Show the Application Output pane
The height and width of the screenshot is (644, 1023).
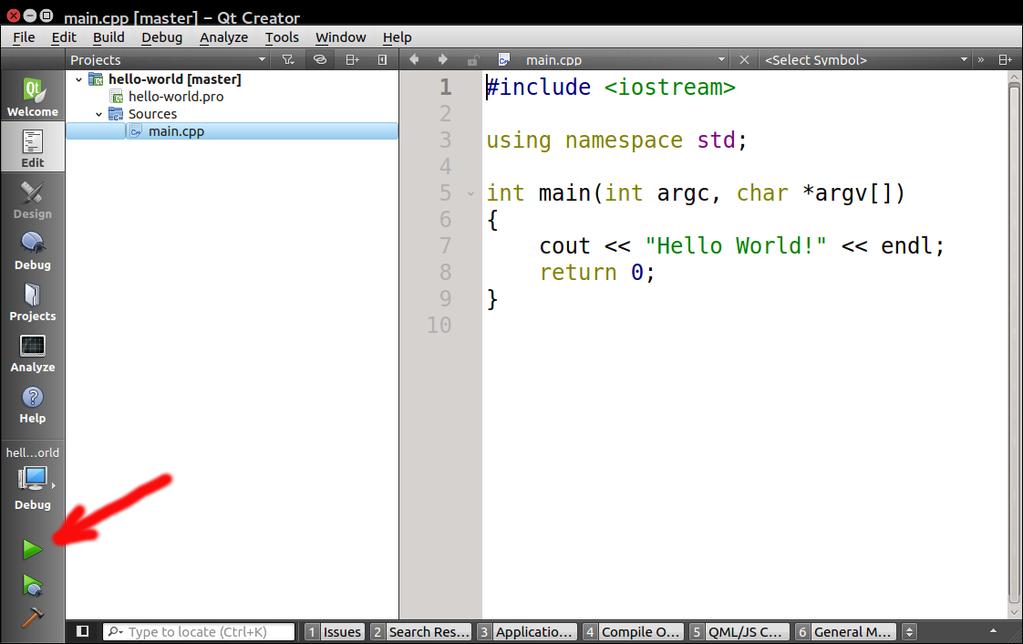[527, 632]
